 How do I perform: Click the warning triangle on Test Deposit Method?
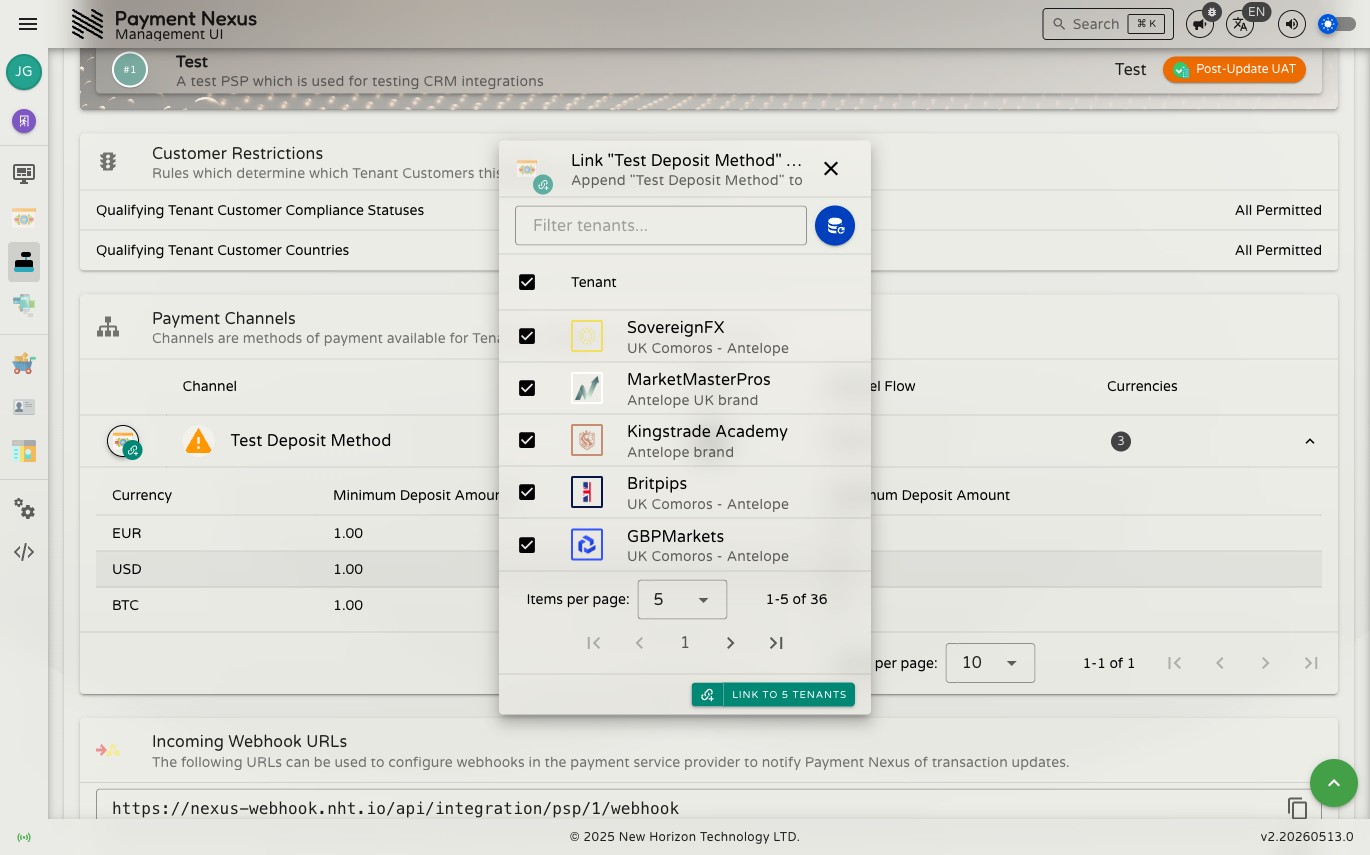click(x=198, y=440)
